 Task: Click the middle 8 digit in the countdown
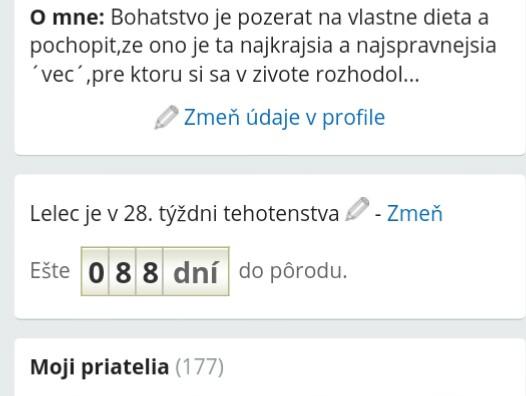(x=123, y=271)
